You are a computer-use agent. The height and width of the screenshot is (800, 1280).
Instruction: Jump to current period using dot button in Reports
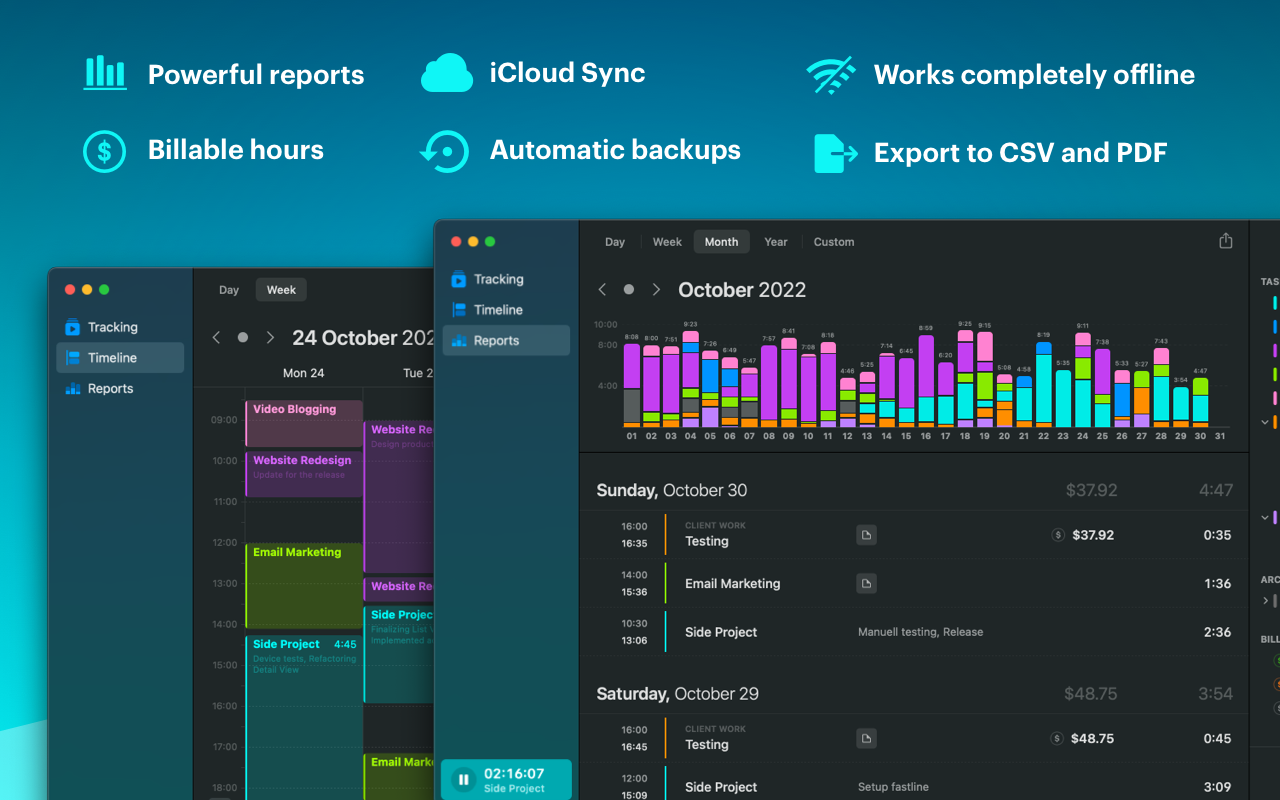tap(629, 290)
